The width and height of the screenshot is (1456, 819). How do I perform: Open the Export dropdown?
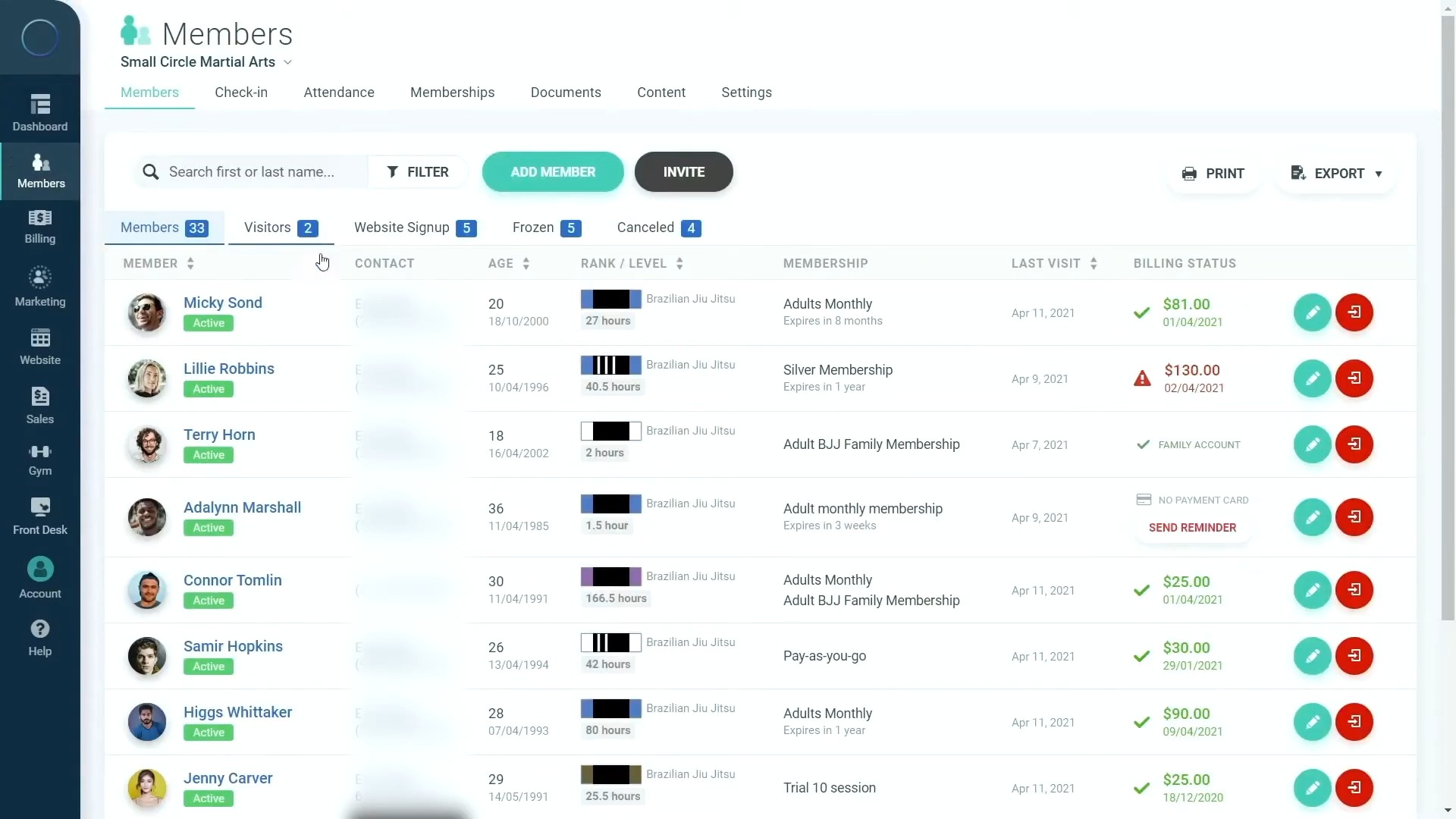pyautogui.click(x=1336, y=174)
